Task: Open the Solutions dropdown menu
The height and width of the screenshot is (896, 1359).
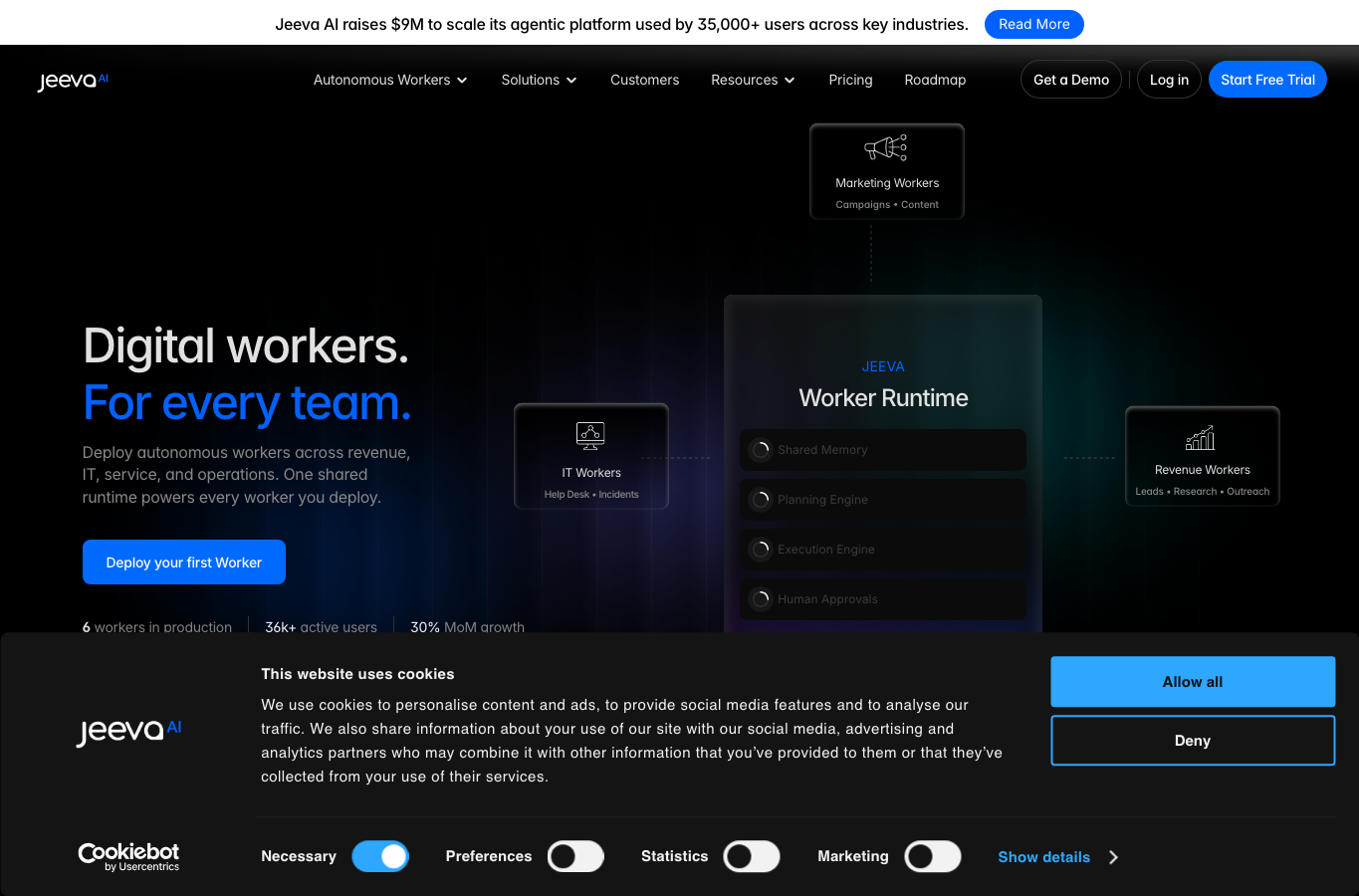Action: 539,80
